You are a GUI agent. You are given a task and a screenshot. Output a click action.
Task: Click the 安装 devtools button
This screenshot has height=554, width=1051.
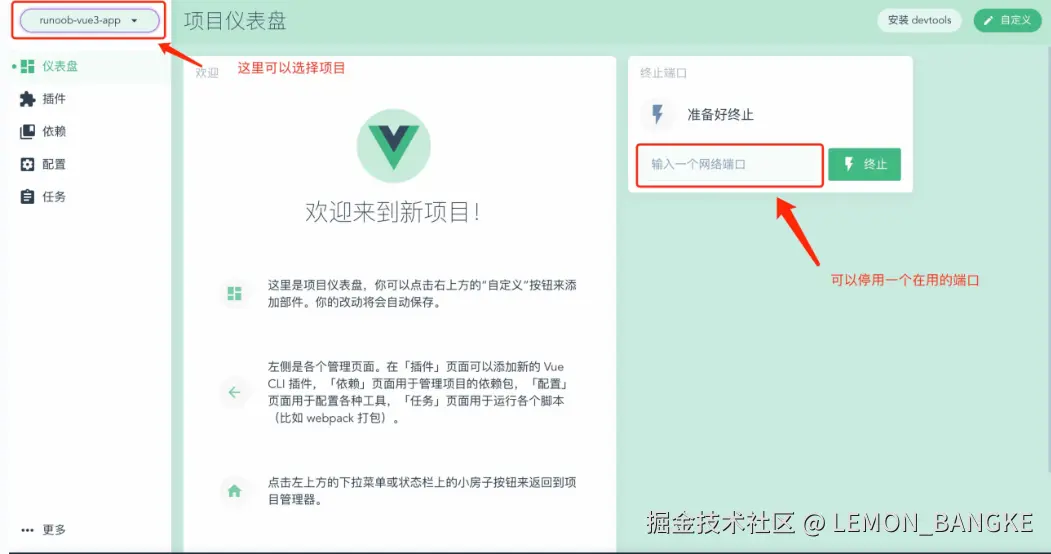pos(919,20)
